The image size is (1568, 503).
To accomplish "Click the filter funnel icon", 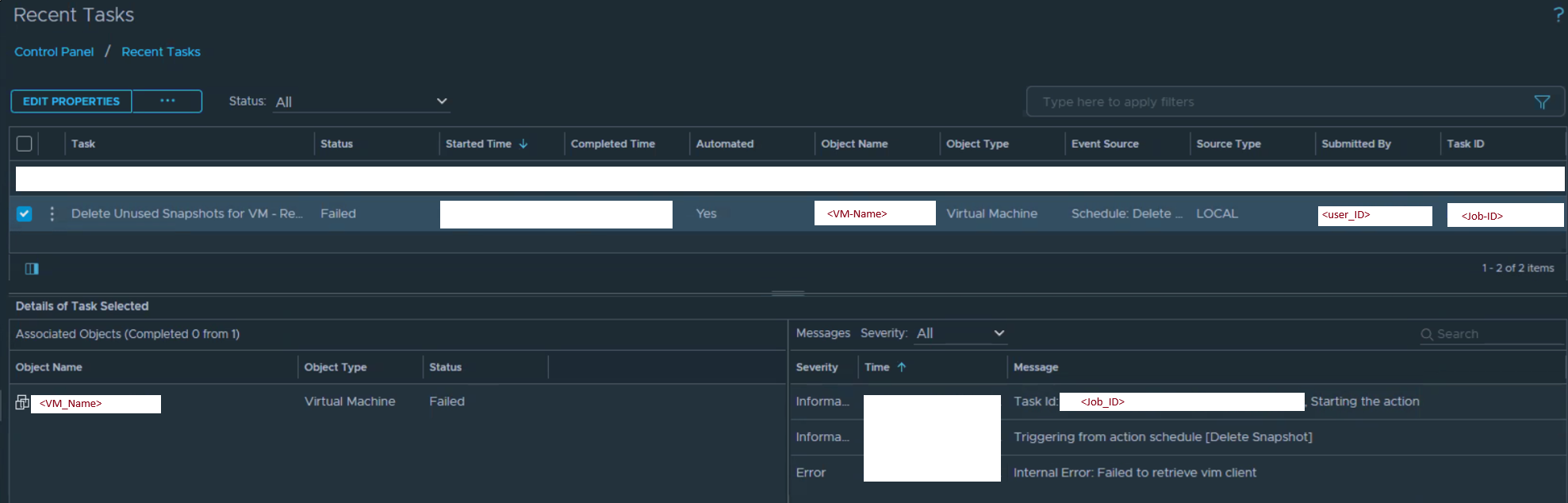I will pos(1542,102).
